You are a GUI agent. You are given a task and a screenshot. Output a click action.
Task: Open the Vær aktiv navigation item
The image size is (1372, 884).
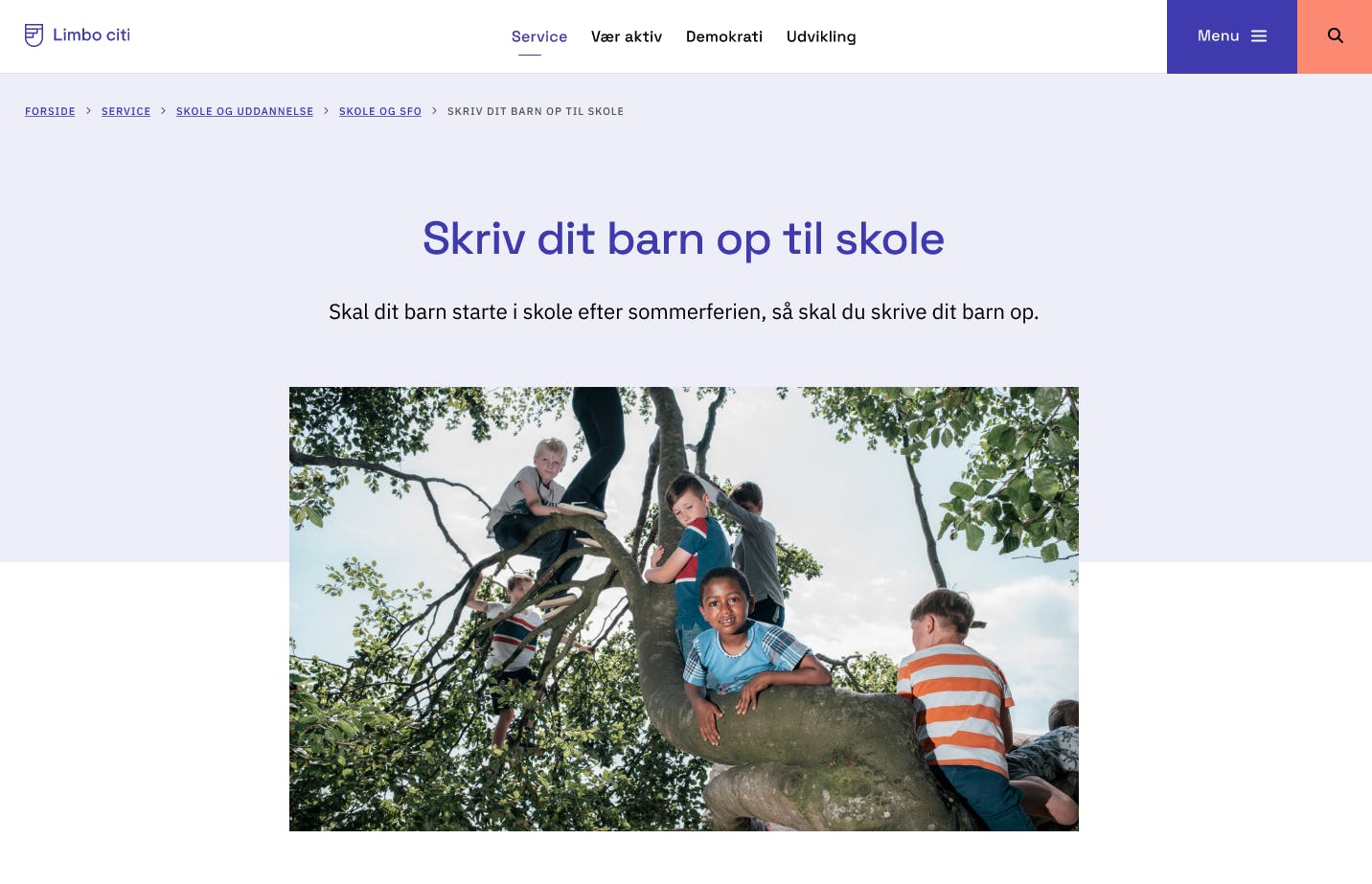627,36
